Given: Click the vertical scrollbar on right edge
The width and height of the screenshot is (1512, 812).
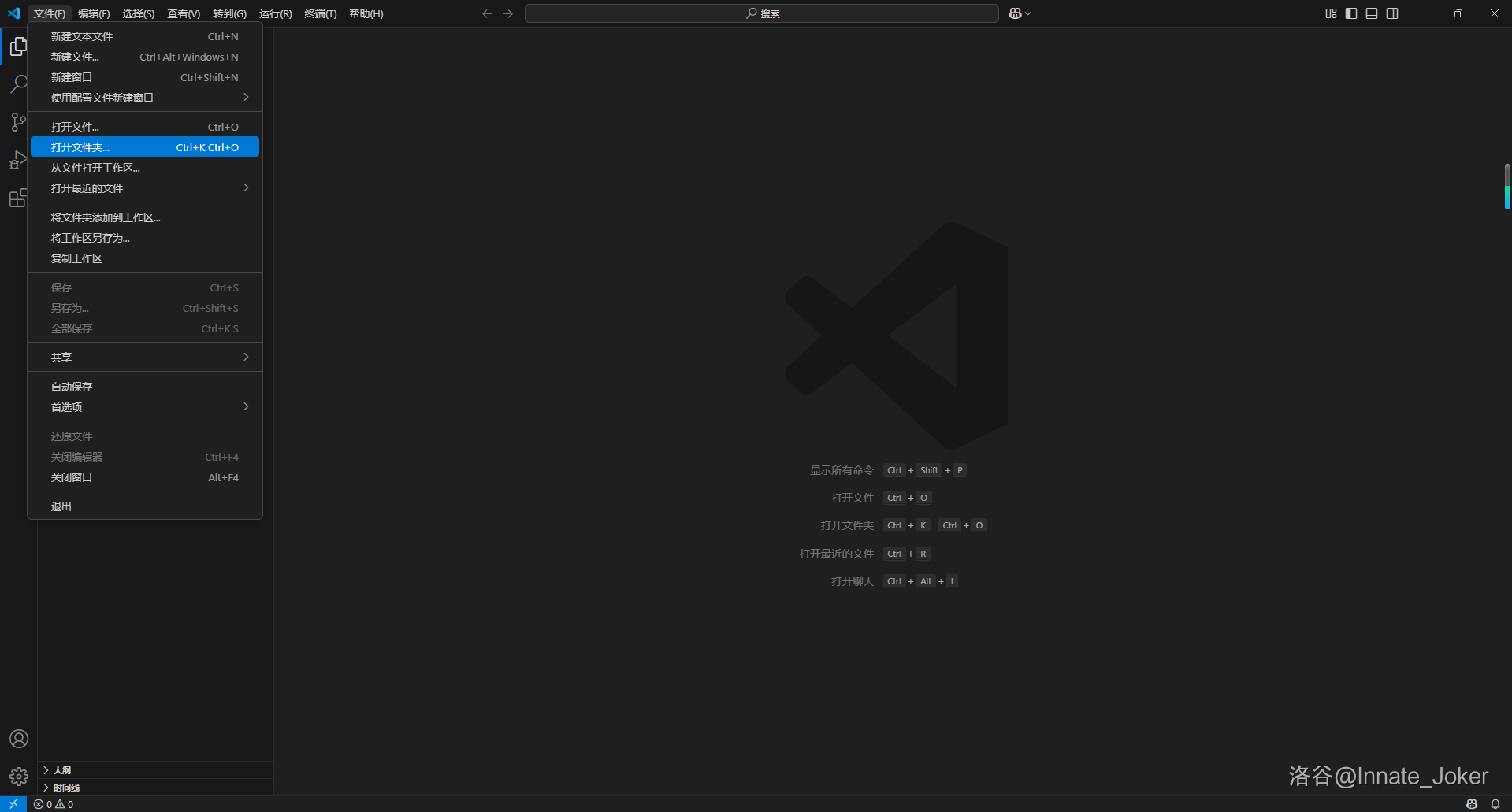Looking at the screenshot, I should [x=1506, y=187].
